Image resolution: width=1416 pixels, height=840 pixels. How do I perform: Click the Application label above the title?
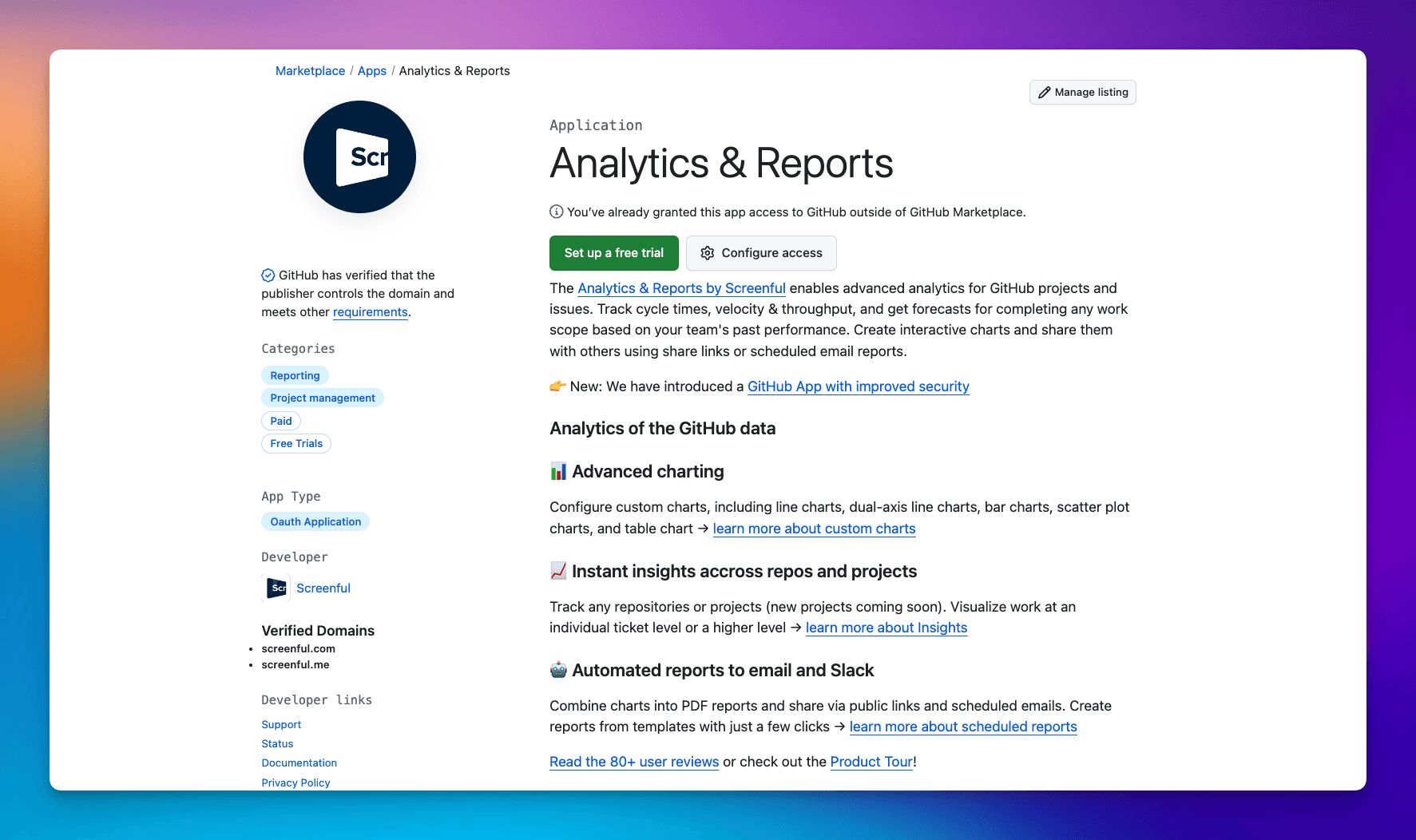[596, 125]
